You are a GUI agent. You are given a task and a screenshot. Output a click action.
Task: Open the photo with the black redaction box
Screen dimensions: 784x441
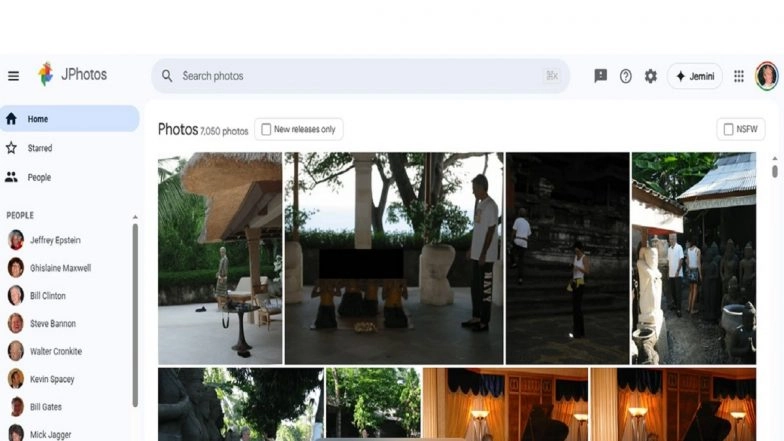(394, 258)
